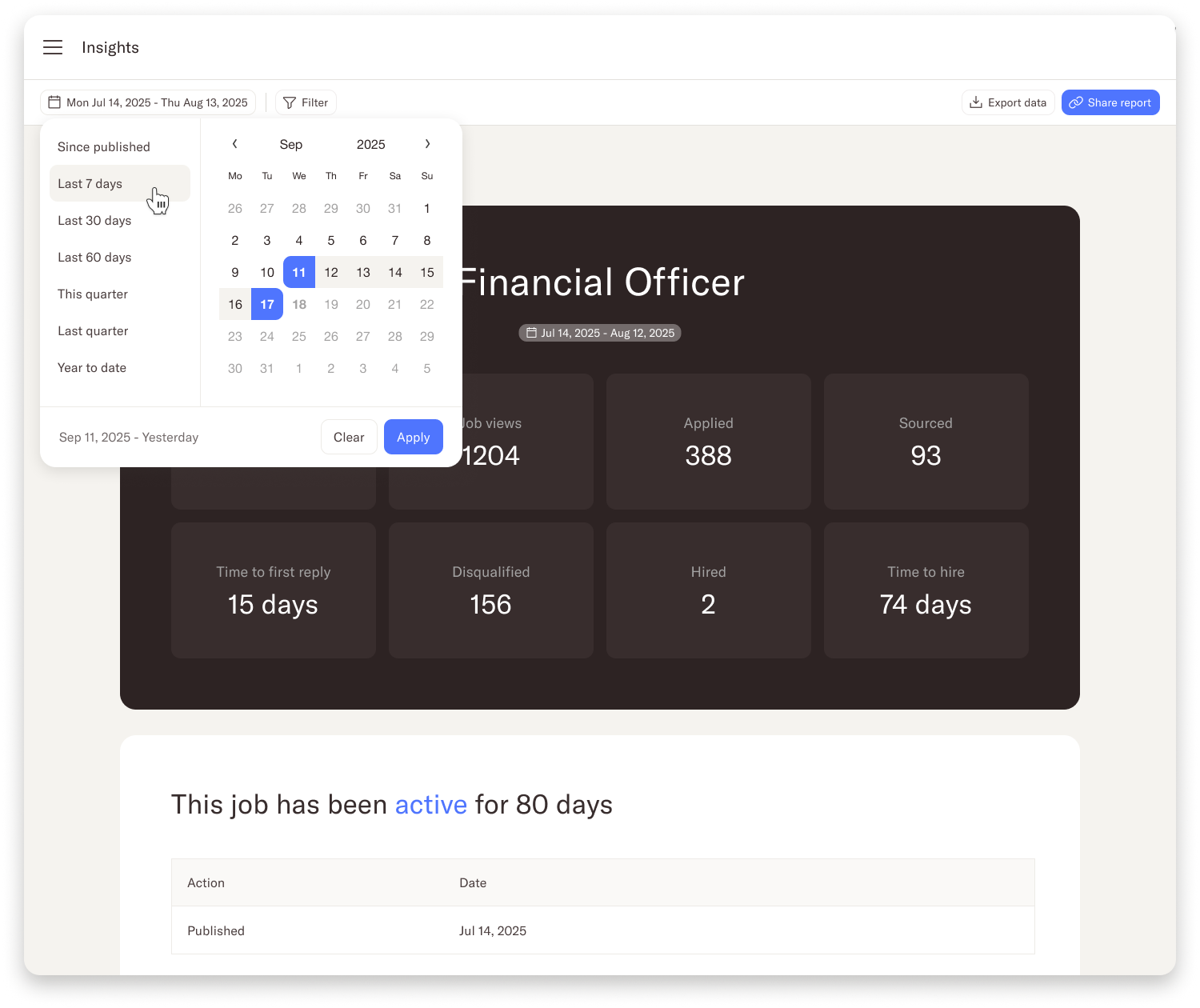This screenshot has height=1008, width=1200.
Task: Click the Date column header
Action: click(473, 882)
